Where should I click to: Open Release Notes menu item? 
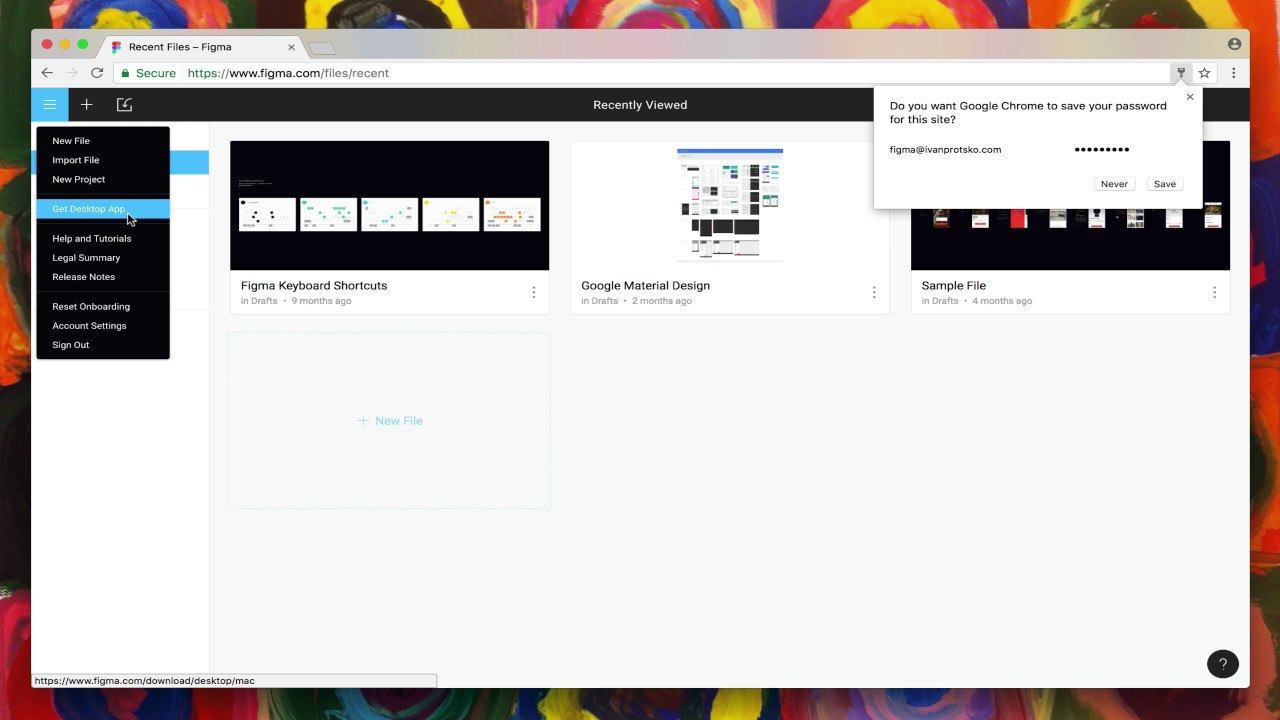[x=103, y=277]
